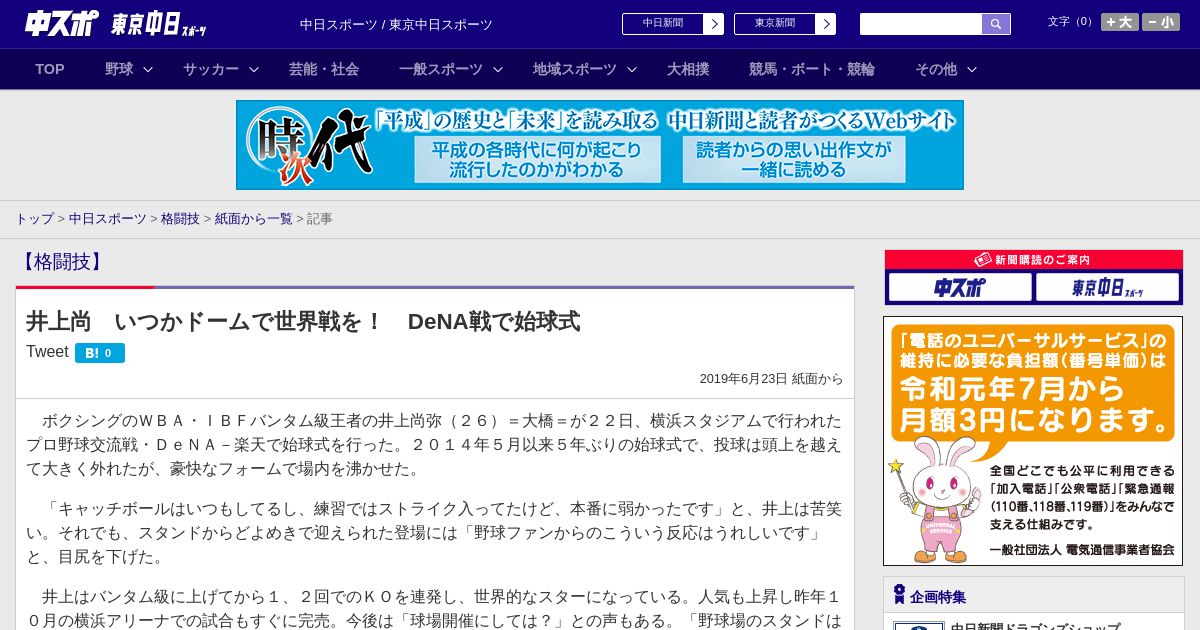Open the 地域スポーツ menu
Image resolution: width=1200 pixels, height=630 pixels.
click(x=575, y=69)
